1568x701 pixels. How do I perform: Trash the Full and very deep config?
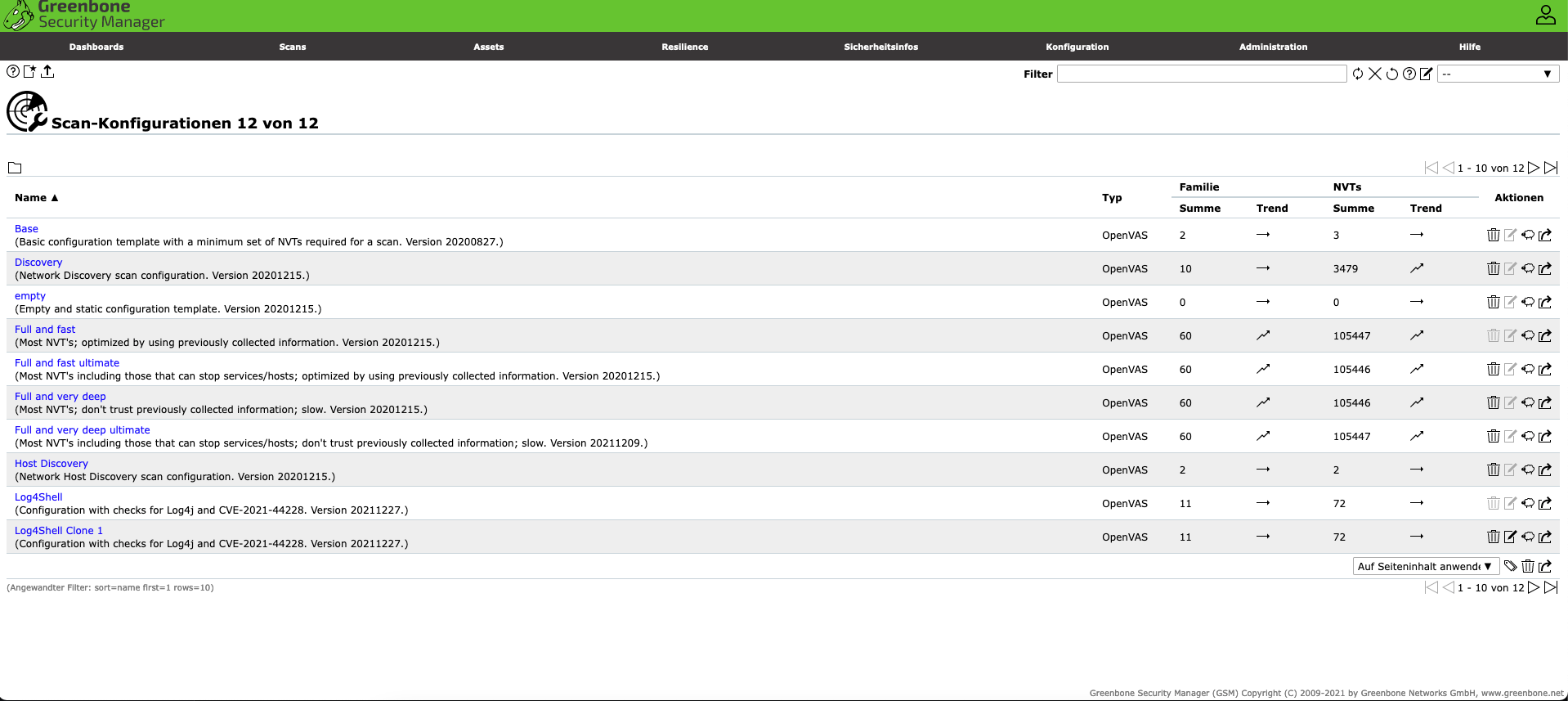click(1494, 403)
